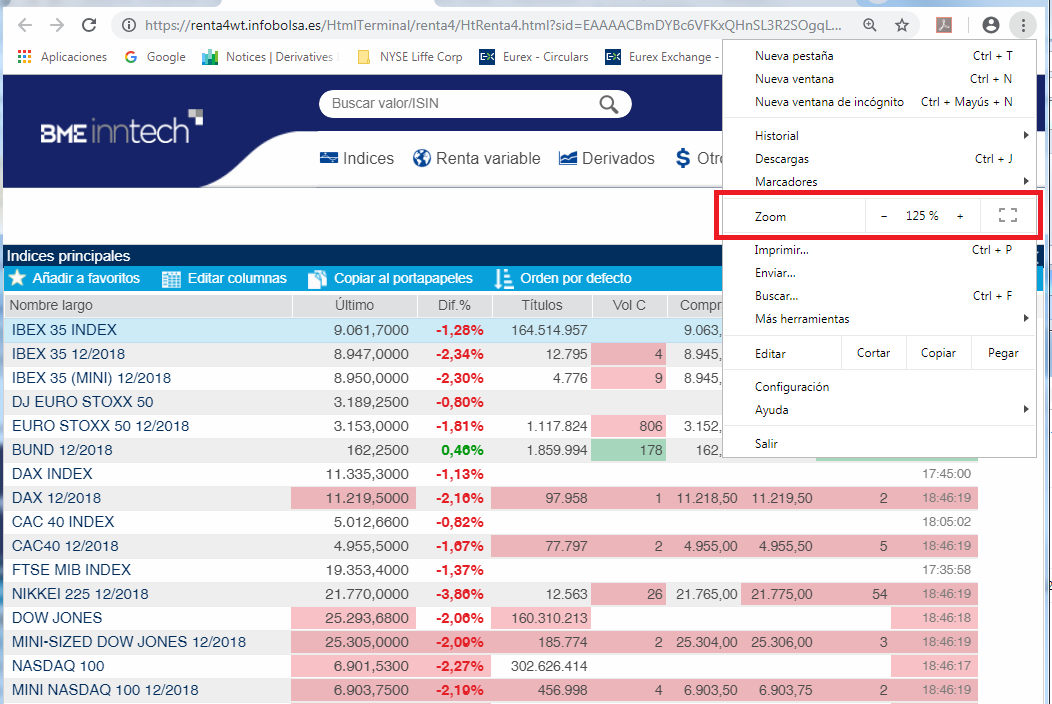Decrease zoom with the minus button
Screen dimensions: 1052x704
point(884,216)
